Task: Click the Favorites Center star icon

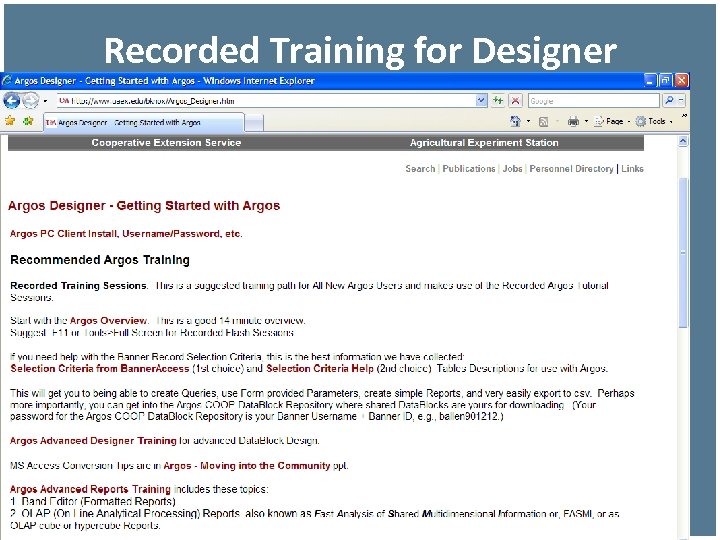Action: tap(10, 121)
